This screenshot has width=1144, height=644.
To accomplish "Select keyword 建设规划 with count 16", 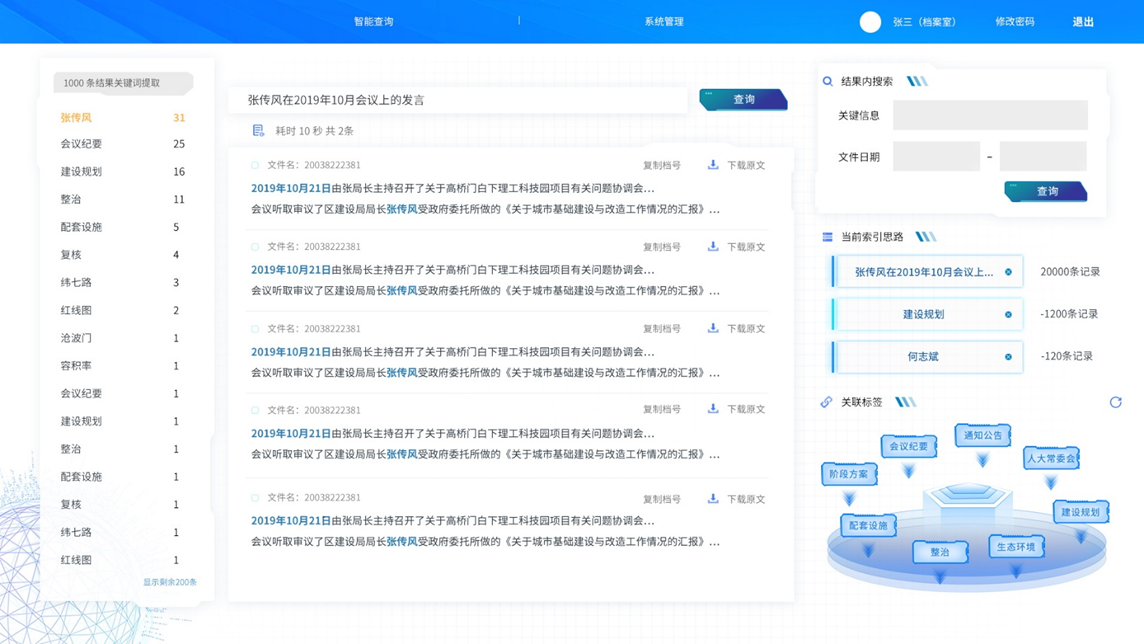I will coord(123,171).
